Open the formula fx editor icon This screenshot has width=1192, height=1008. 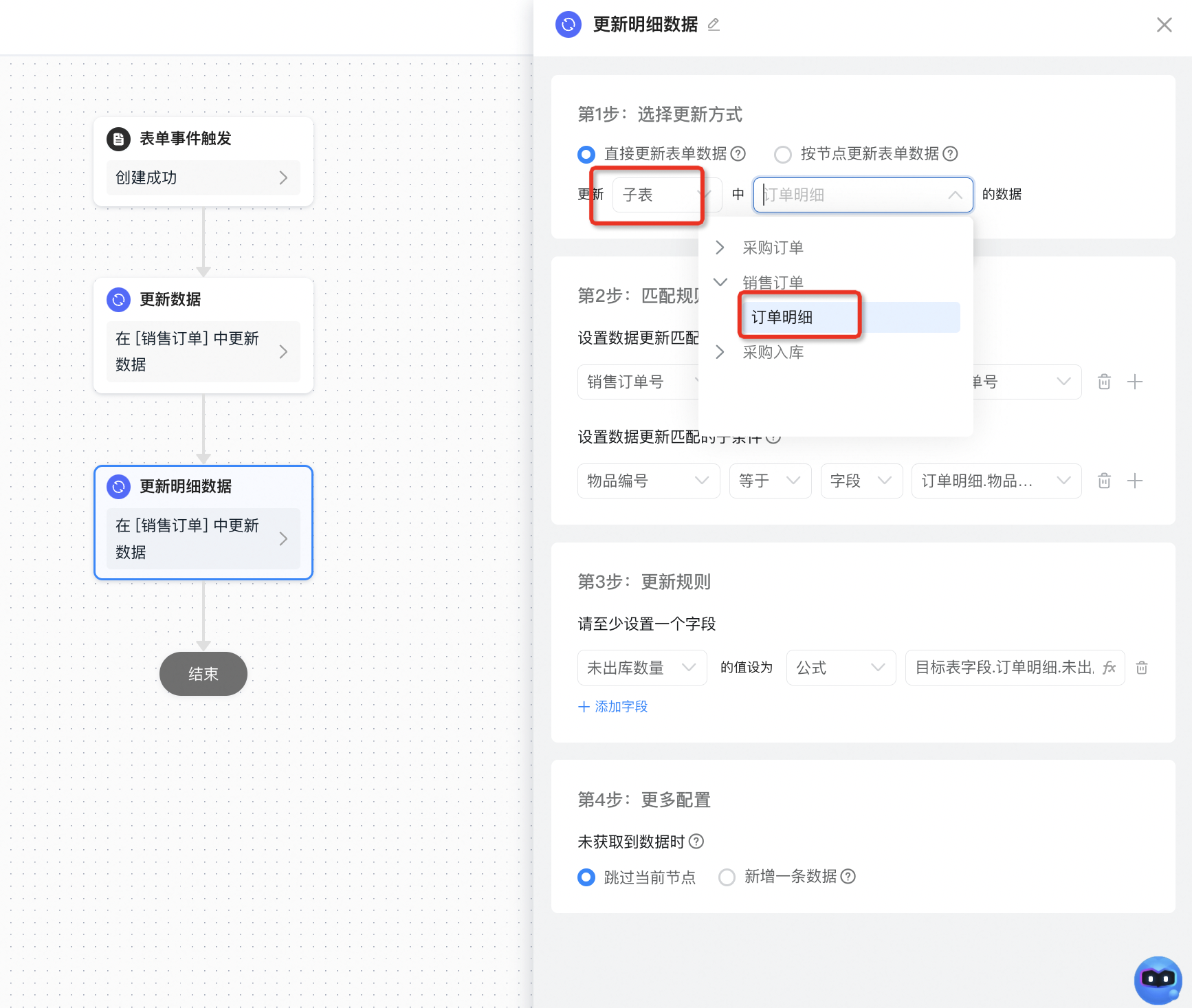[x=1109, y=668]
